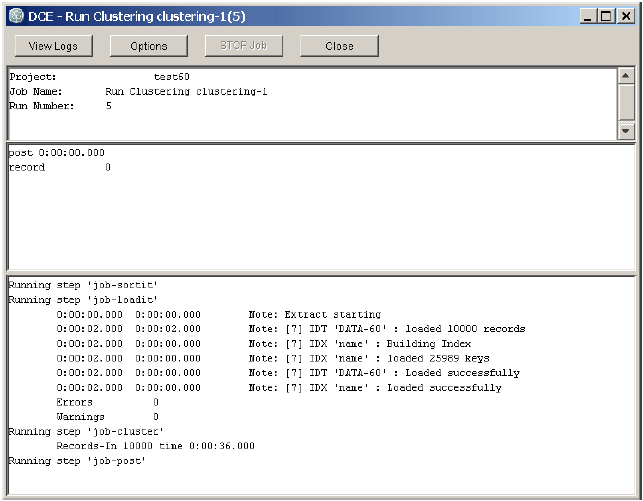Click the 'record 0' counter line
The height and width of the screenshot is (501, 643).
(x=60, y=168)
